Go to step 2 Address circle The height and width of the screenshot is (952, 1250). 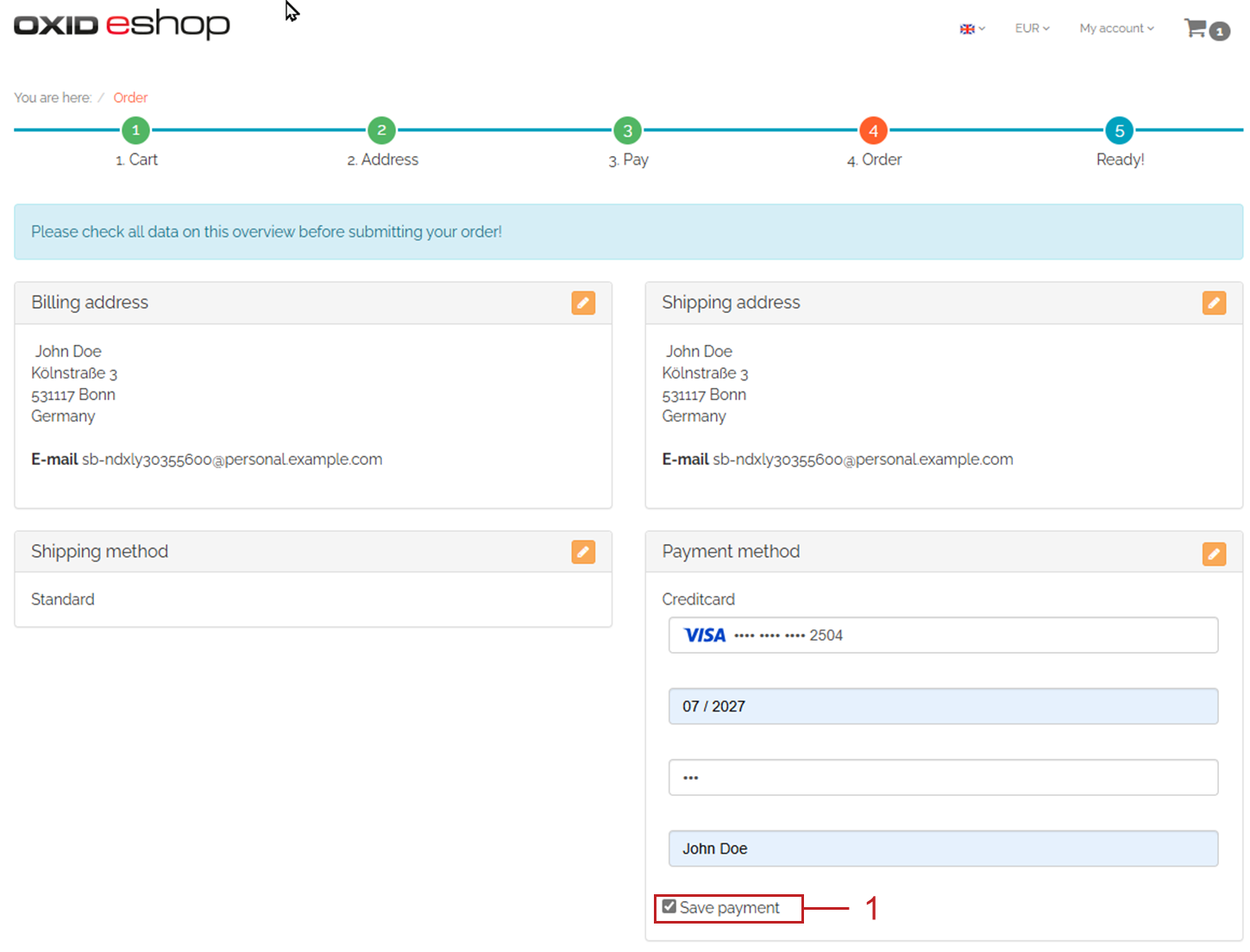(381, 131)
